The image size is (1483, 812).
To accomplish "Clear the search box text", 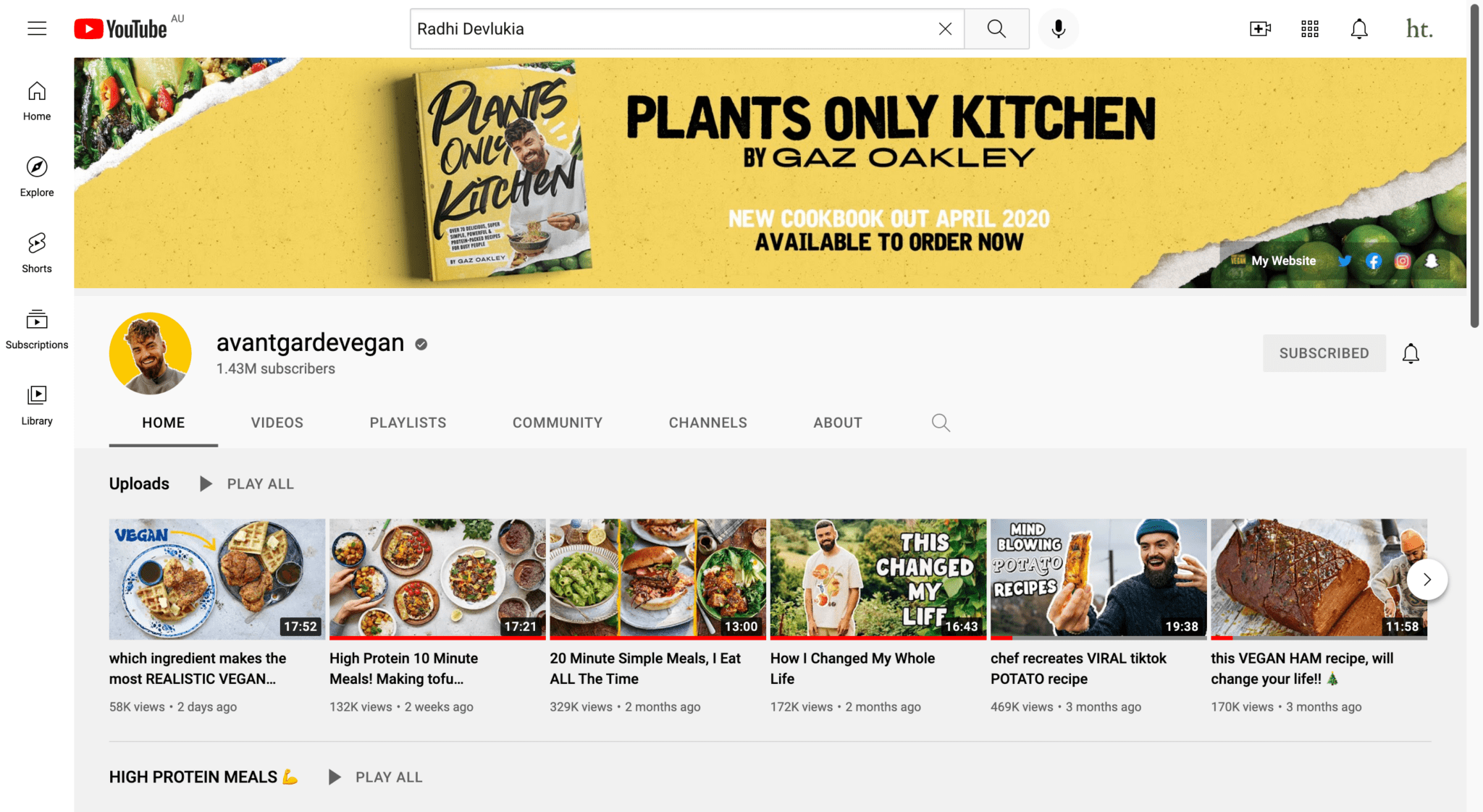I will [x=945, y=29].
